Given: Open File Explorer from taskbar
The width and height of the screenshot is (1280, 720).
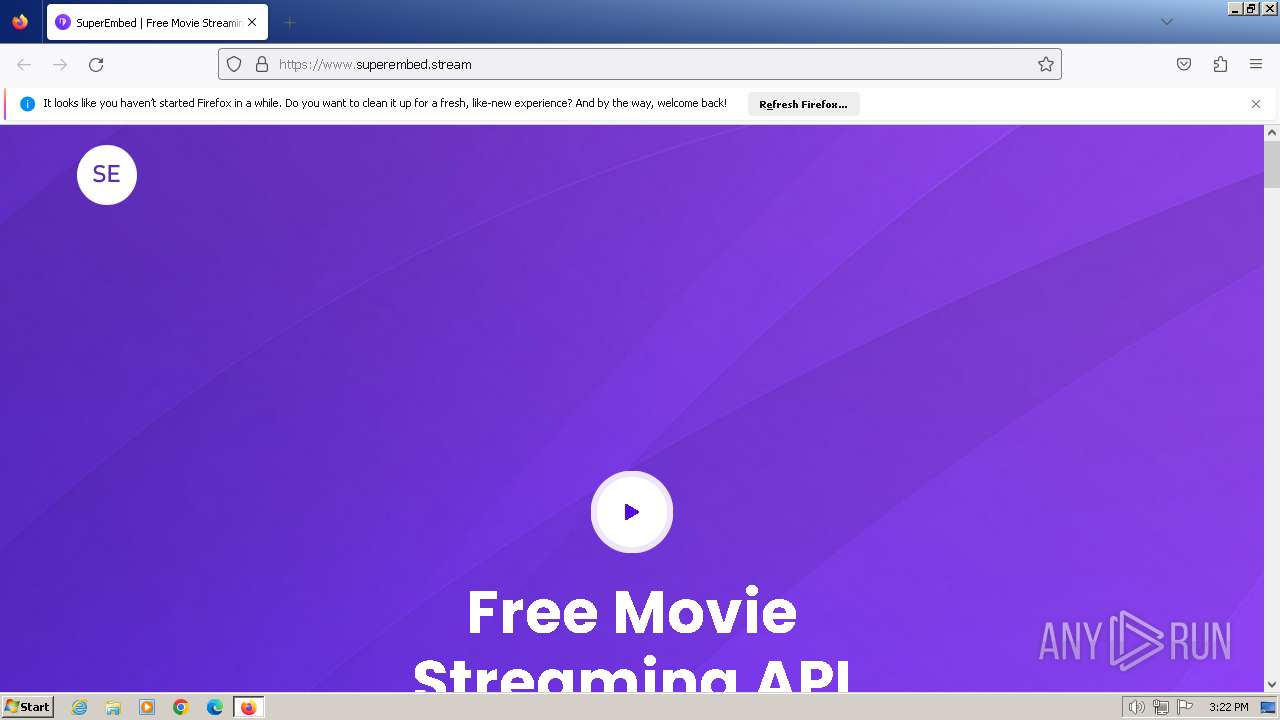Looking at the screenshot, I should (x=113, y=707).
